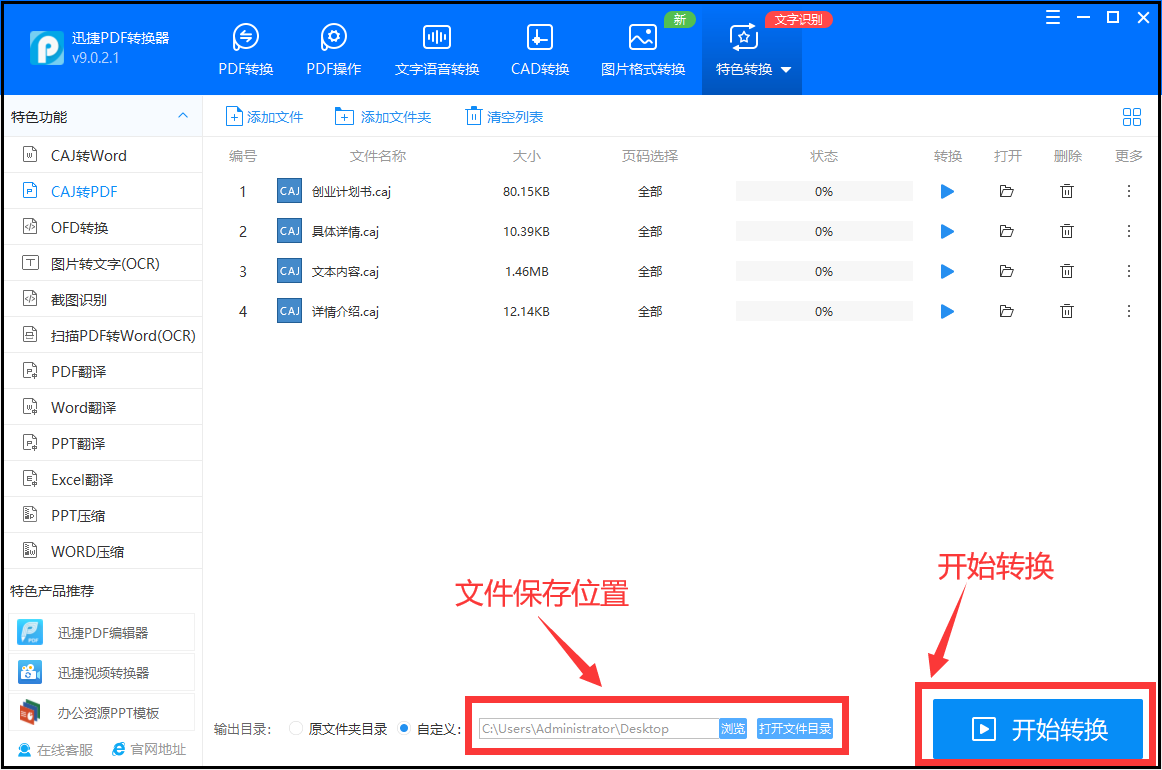Start converting 文本内容.caj with play icon

point(947,271)
